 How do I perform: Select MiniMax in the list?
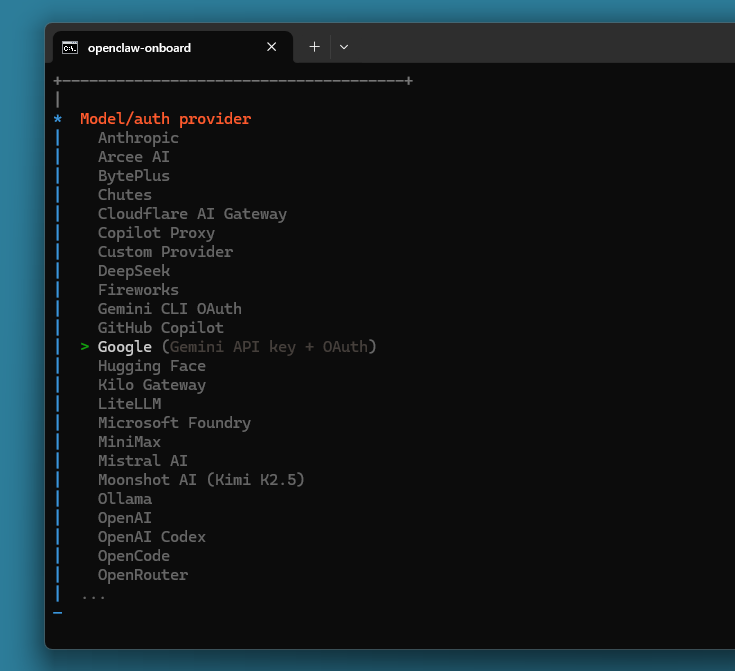[x=129, y=442]
